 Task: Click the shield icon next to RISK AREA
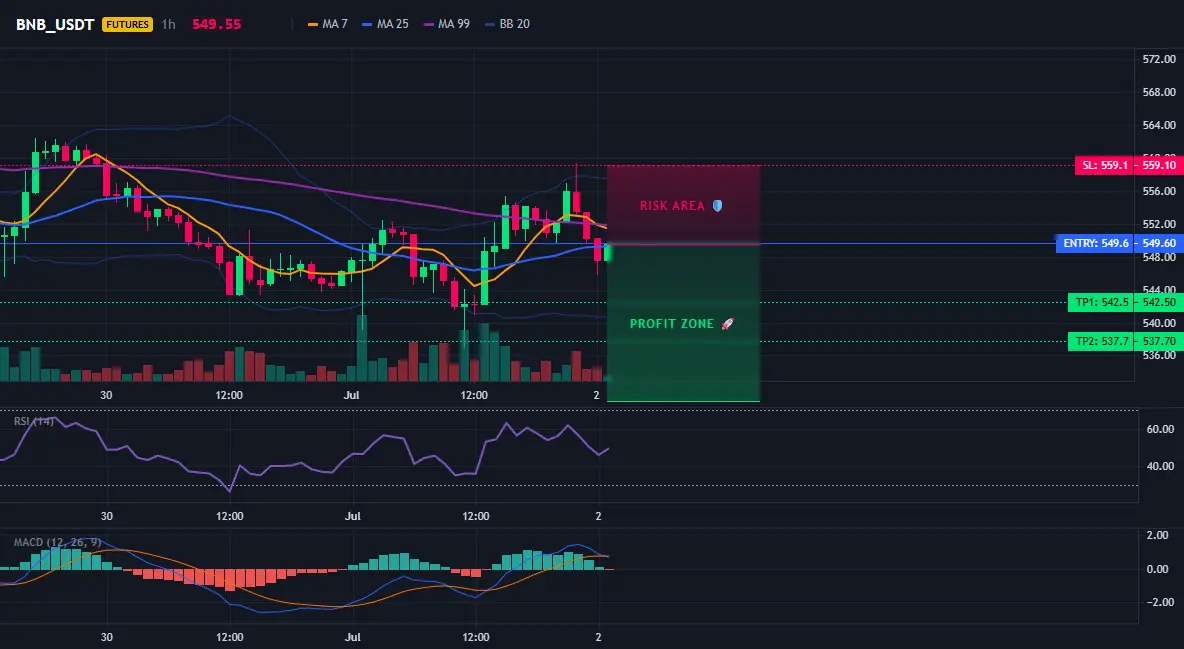coord(717,206)
